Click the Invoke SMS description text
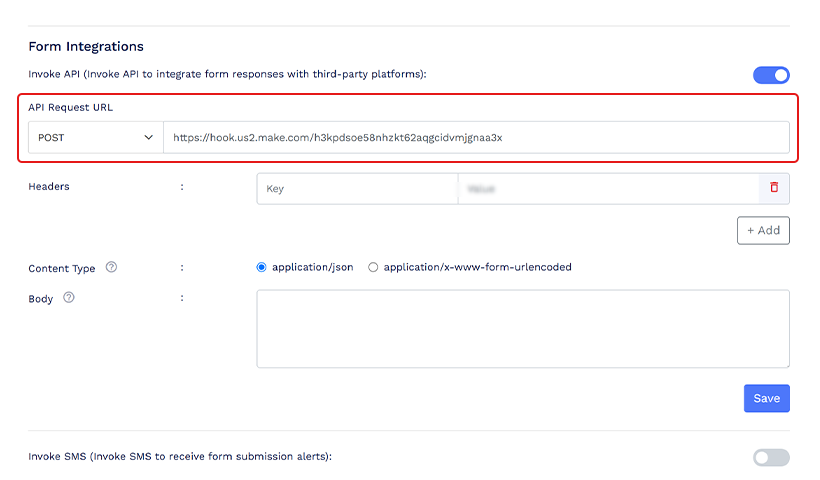This screenshot has width=820, height=480. (x=180, y=457)
